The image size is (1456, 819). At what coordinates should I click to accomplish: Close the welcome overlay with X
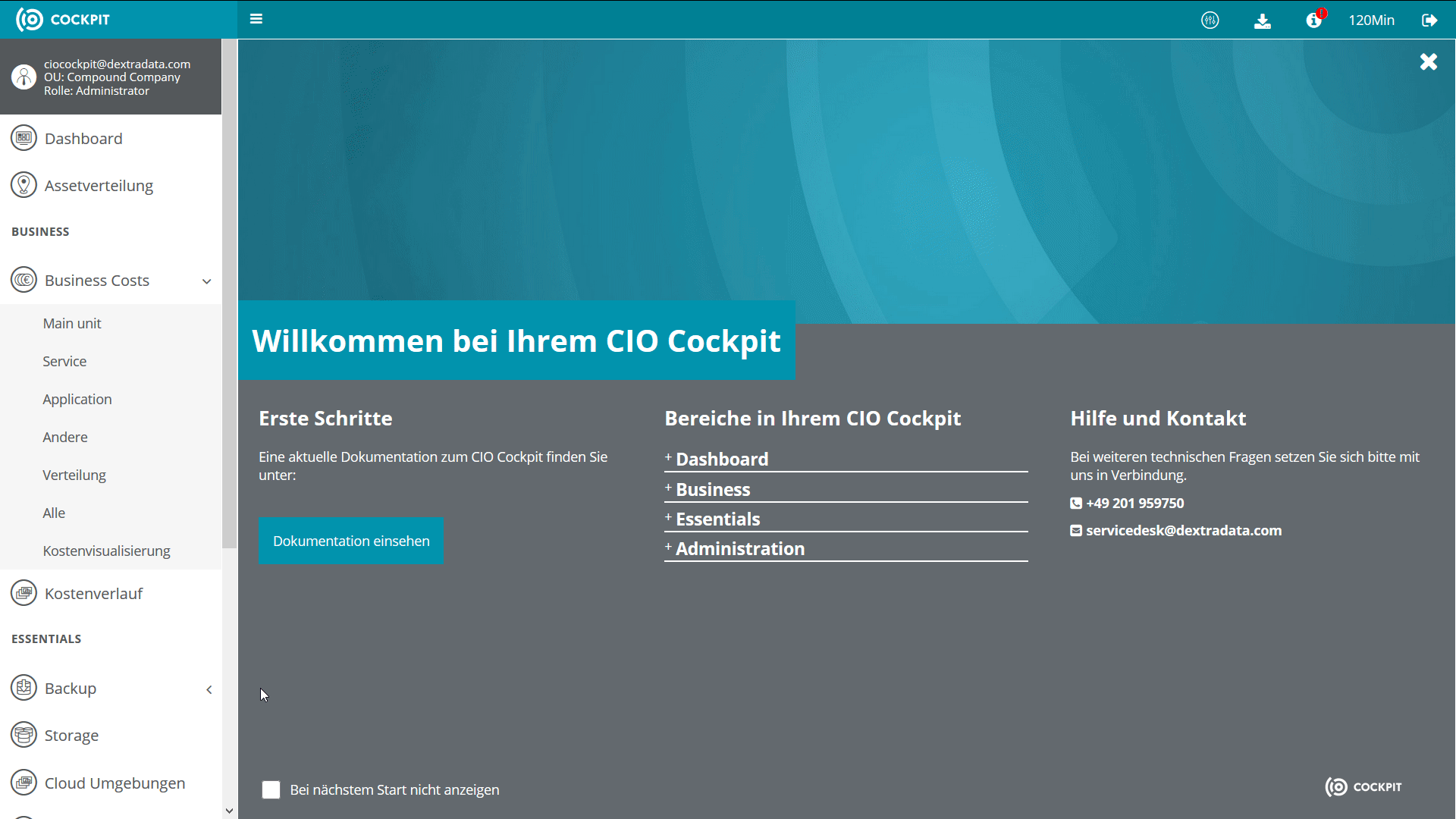1429,62
